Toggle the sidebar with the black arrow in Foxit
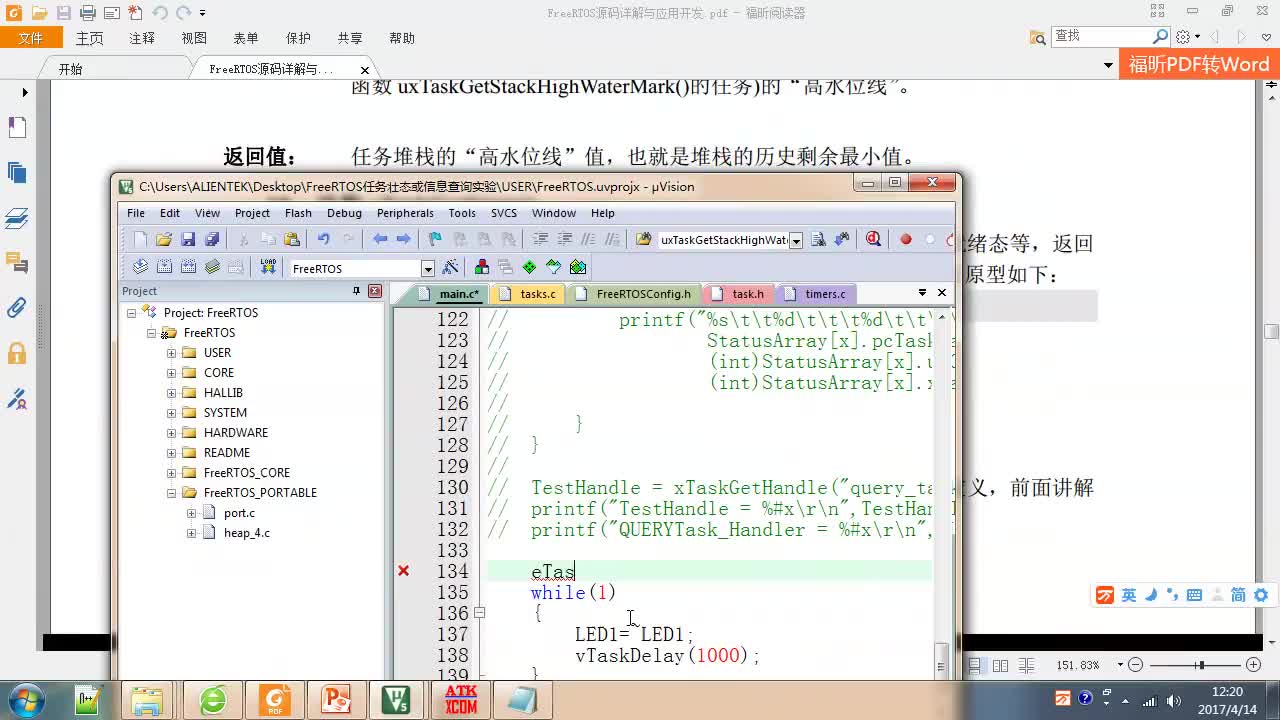 [x=25, y=92]
